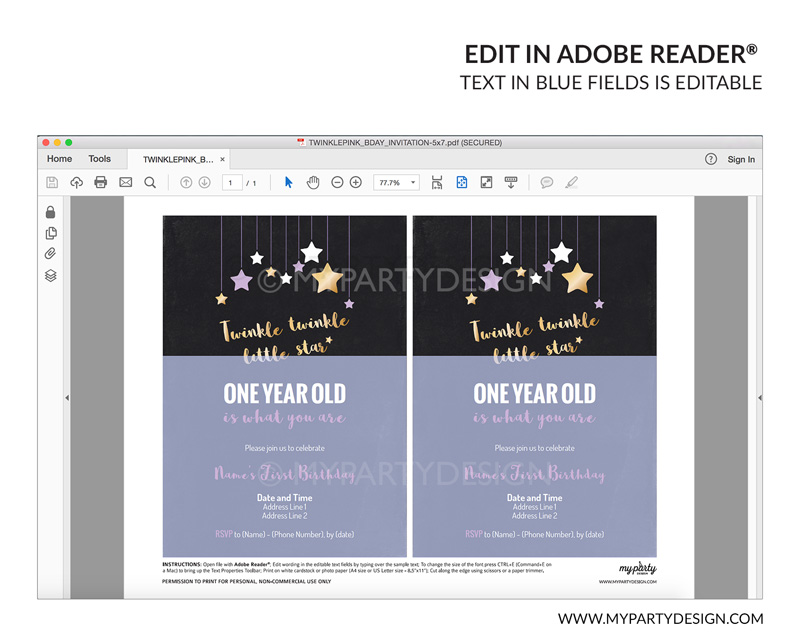Switch to the Tools tab
Image resolution: width=800 pixels, height=637 pixels.
click(x=100, y=159)
